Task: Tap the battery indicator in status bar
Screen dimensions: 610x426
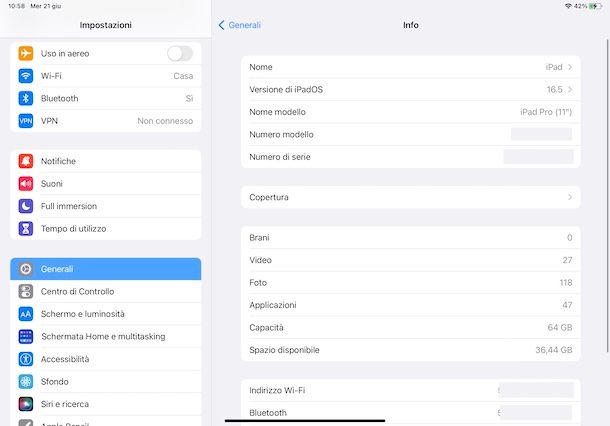Action: pos(596,6)
